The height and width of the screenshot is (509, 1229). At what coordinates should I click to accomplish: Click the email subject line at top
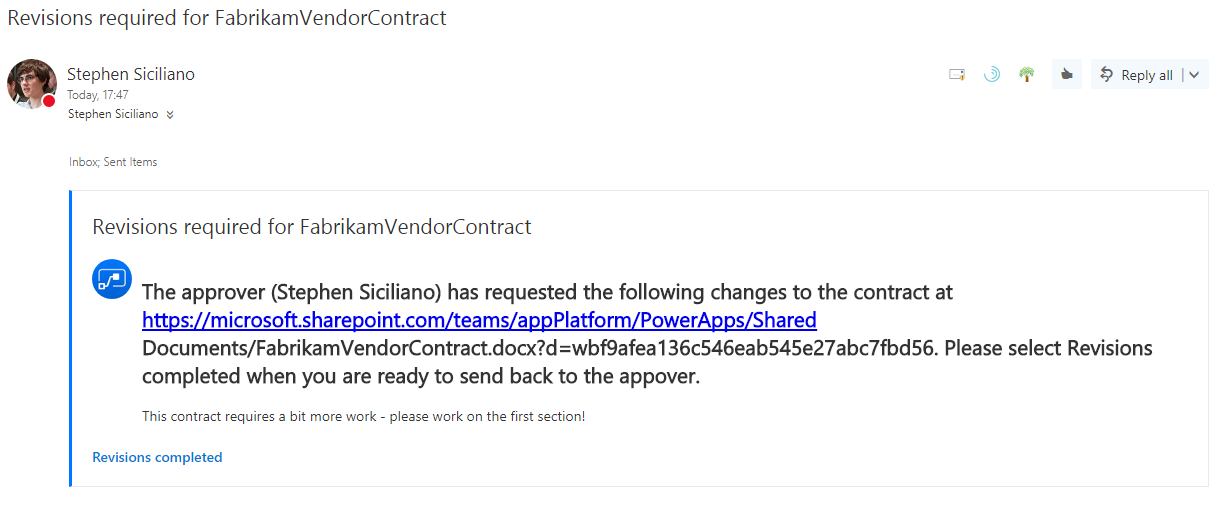tap(227, 18)
